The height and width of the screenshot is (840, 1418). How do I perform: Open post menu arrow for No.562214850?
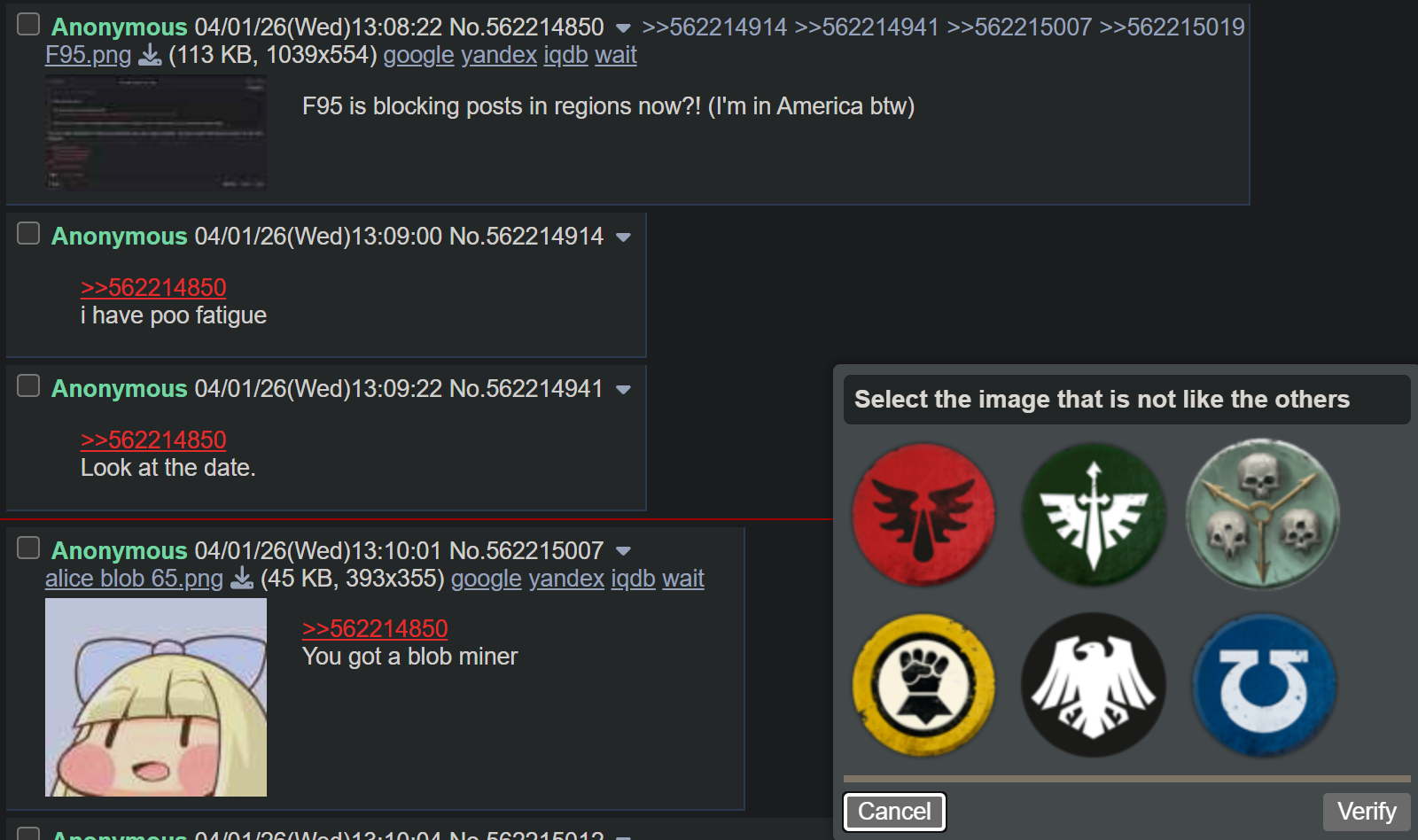[x=623, y=28]
